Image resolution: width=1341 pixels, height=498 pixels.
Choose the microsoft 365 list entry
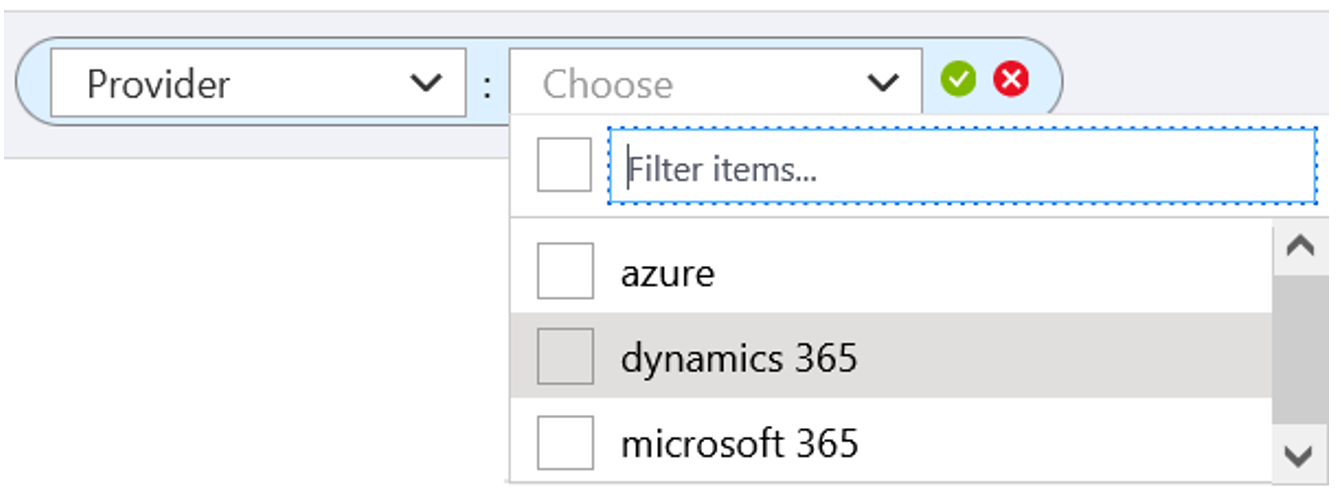click(739, 443)
